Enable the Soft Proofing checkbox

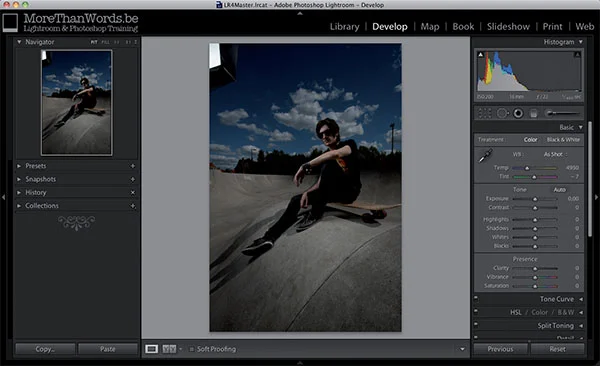tap(192, 349)
